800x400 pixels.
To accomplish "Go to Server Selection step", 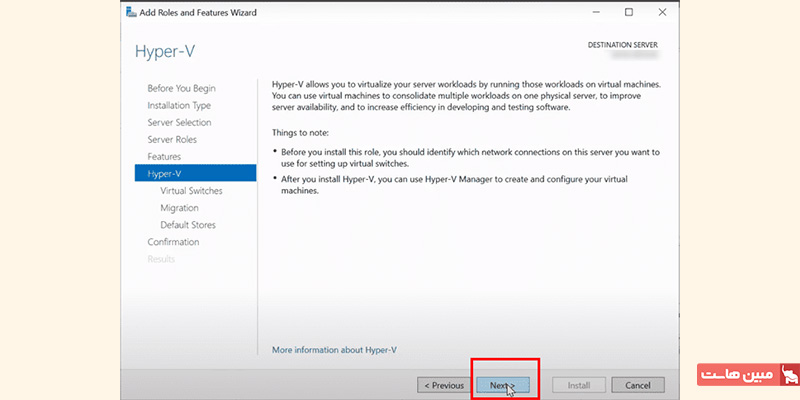I will tap(179, 122).
